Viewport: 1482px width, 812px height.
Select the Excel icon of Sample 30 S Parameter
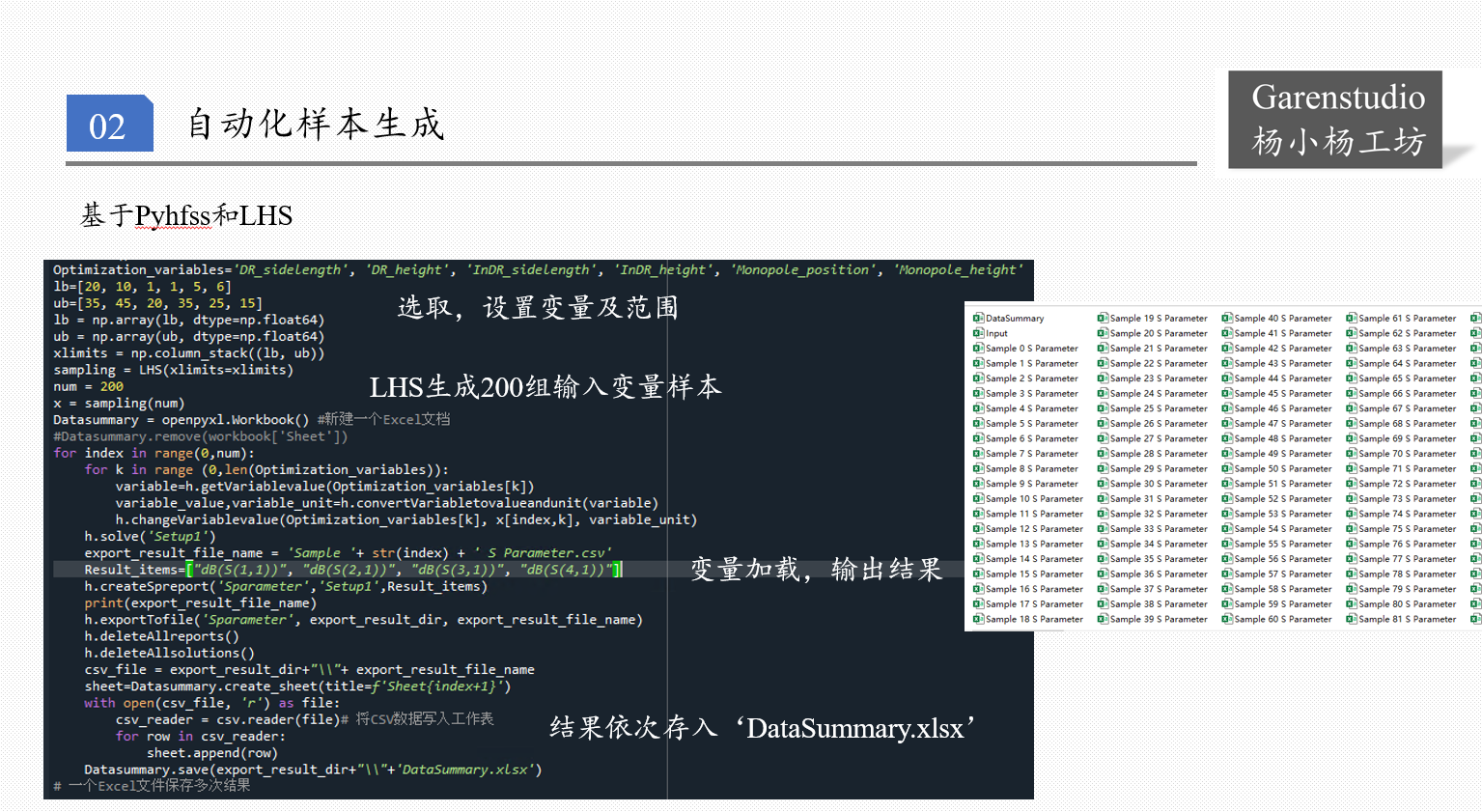pos(1103,484)
